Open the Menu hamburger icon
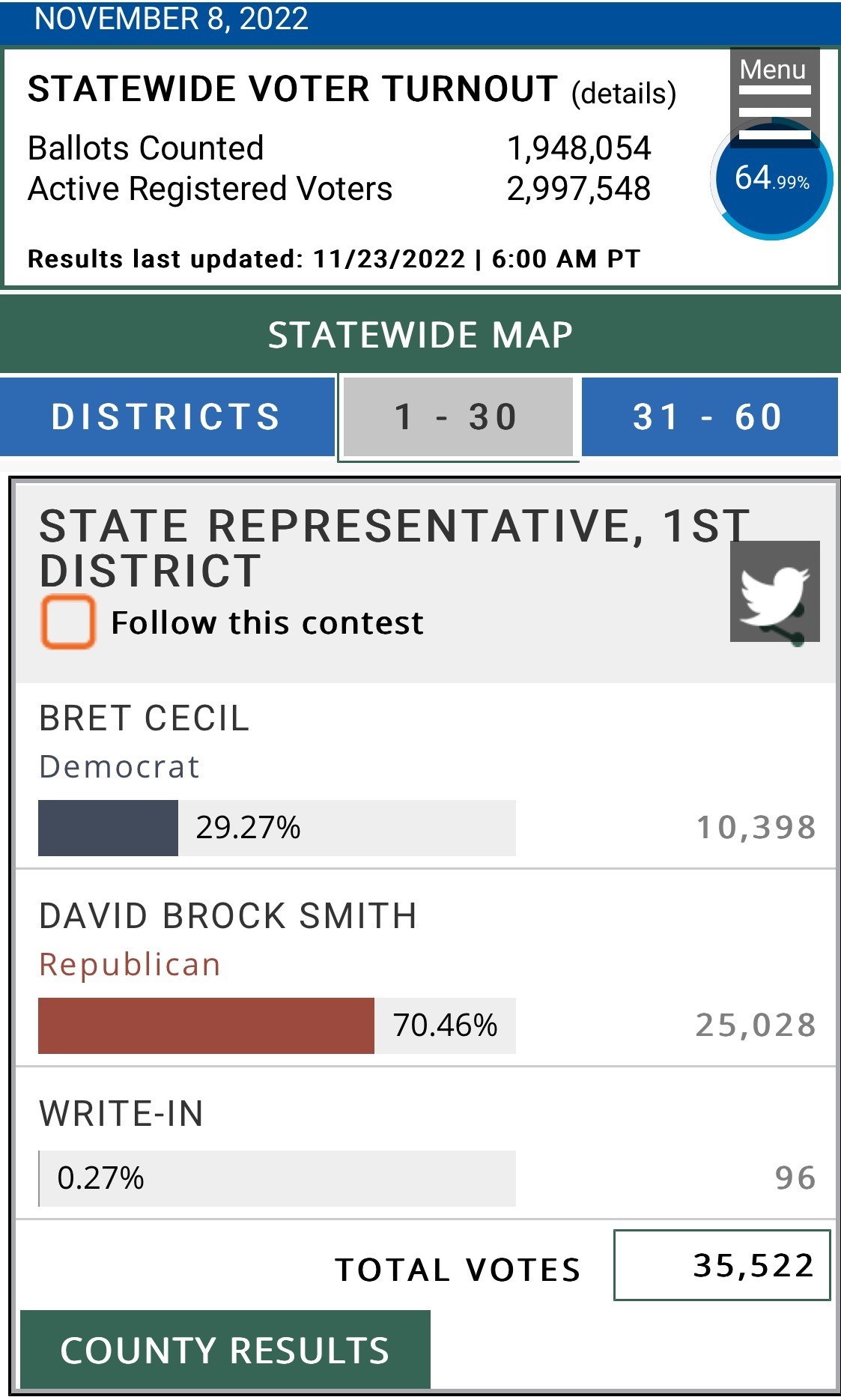Screen dimensions: 841x1400 tap(774, 96)
